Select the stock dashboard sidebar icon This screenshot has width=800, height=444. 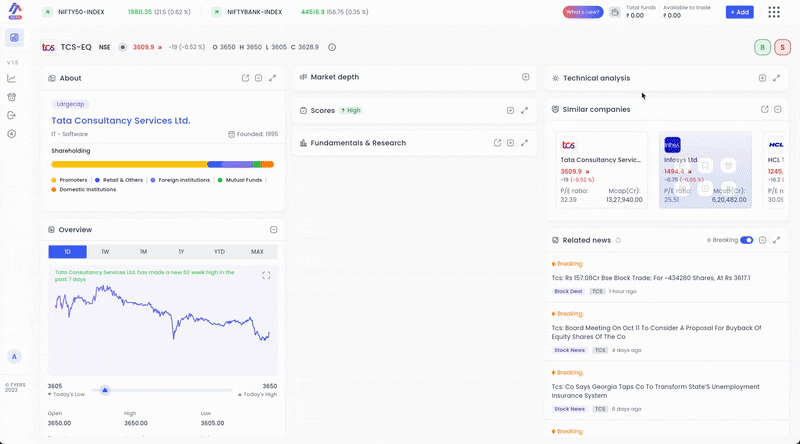pyautogui.click(x=14, y=38)
